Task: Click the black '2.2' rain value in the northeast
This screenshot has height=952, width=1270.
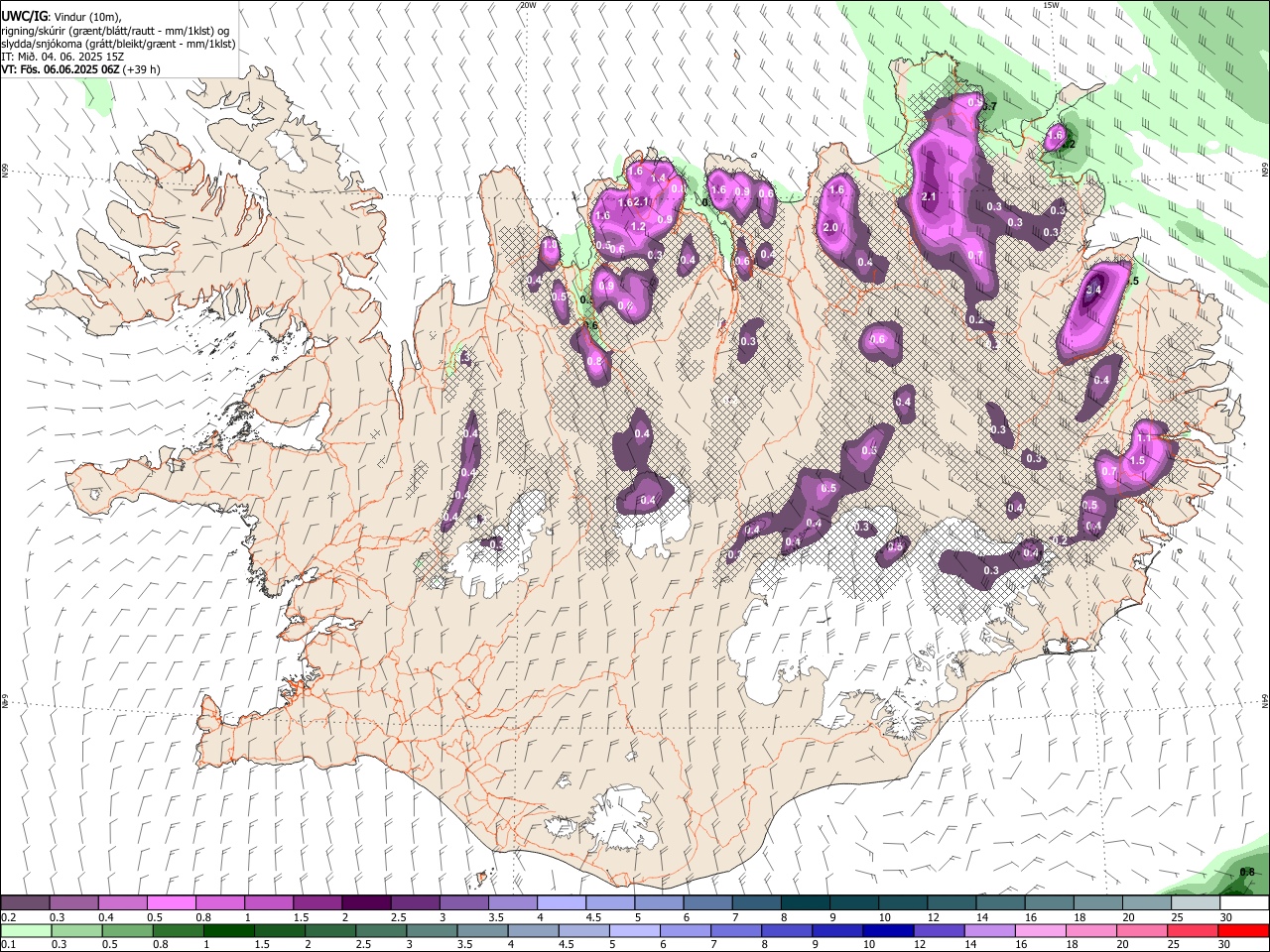Action: click(x=1068, y=145)
